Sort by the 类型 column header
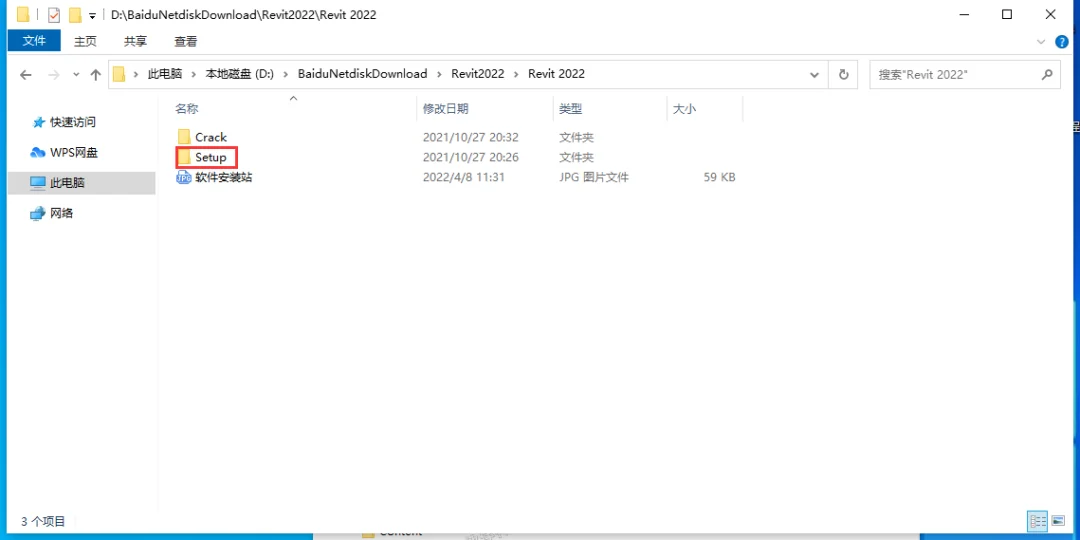 (570, 109)
